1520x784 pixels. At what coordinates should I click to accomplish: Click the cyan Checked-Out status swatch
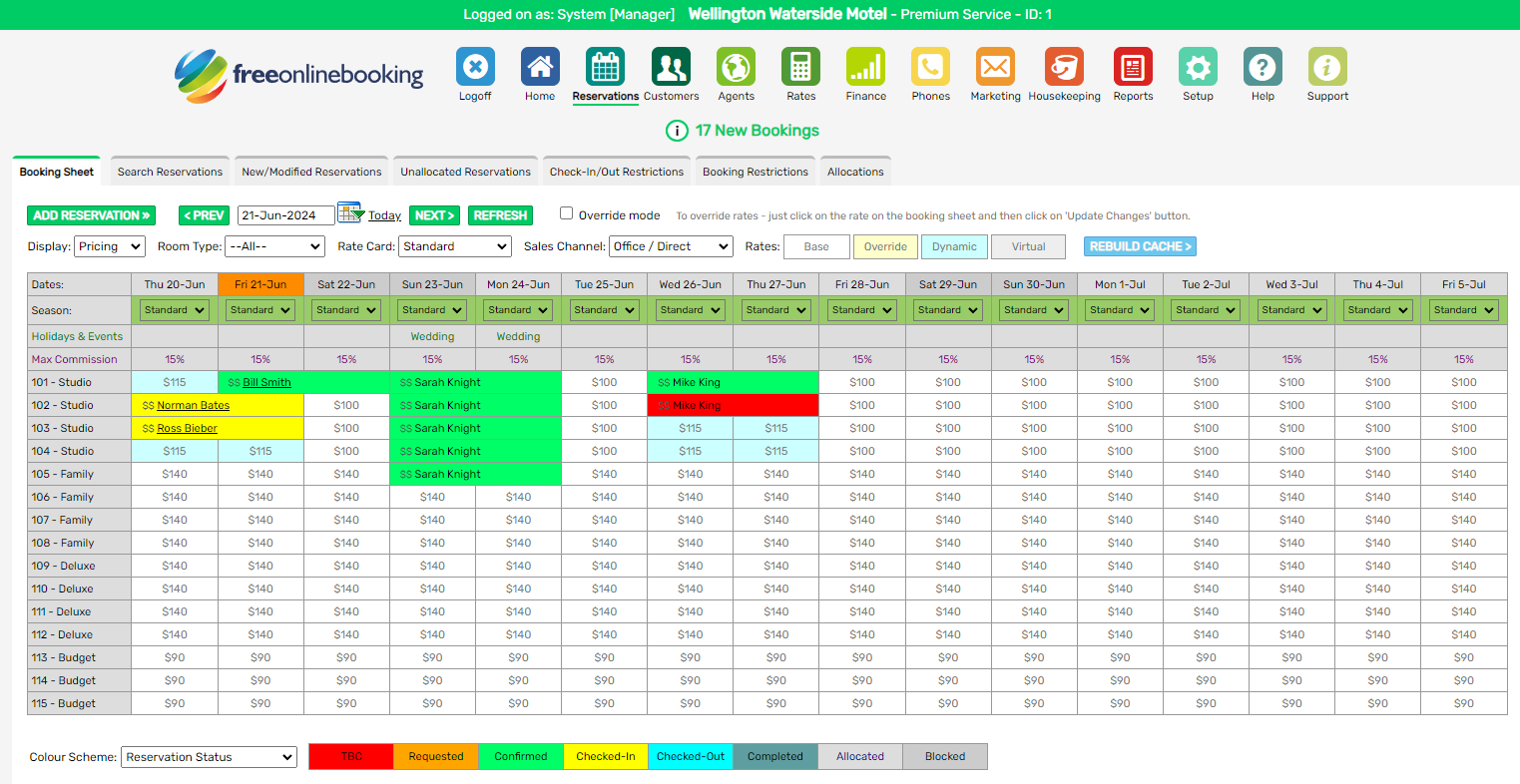pyautogui.click(x=691, y=756)
